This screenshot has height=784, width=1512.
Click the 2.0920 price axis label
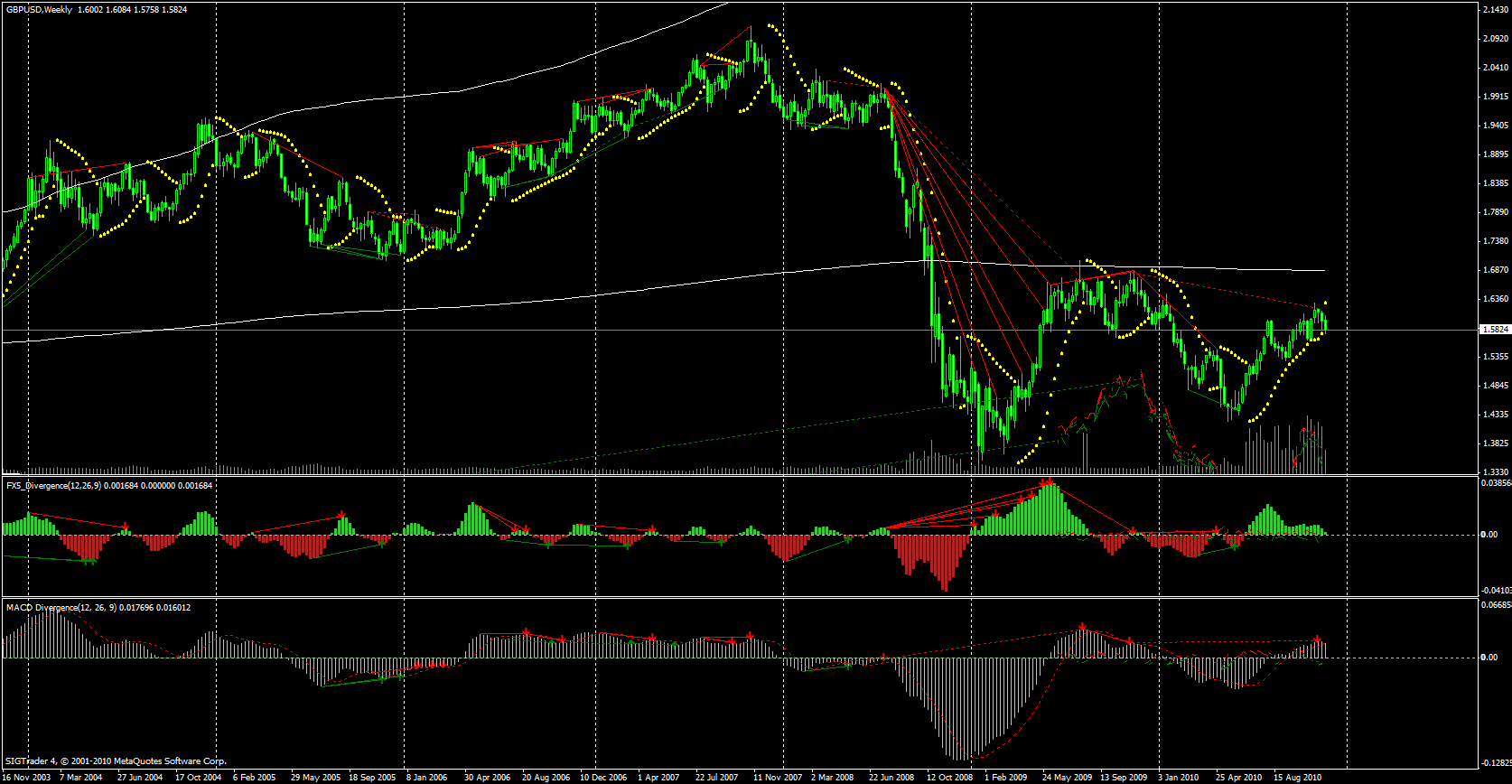click(1495, 39)
